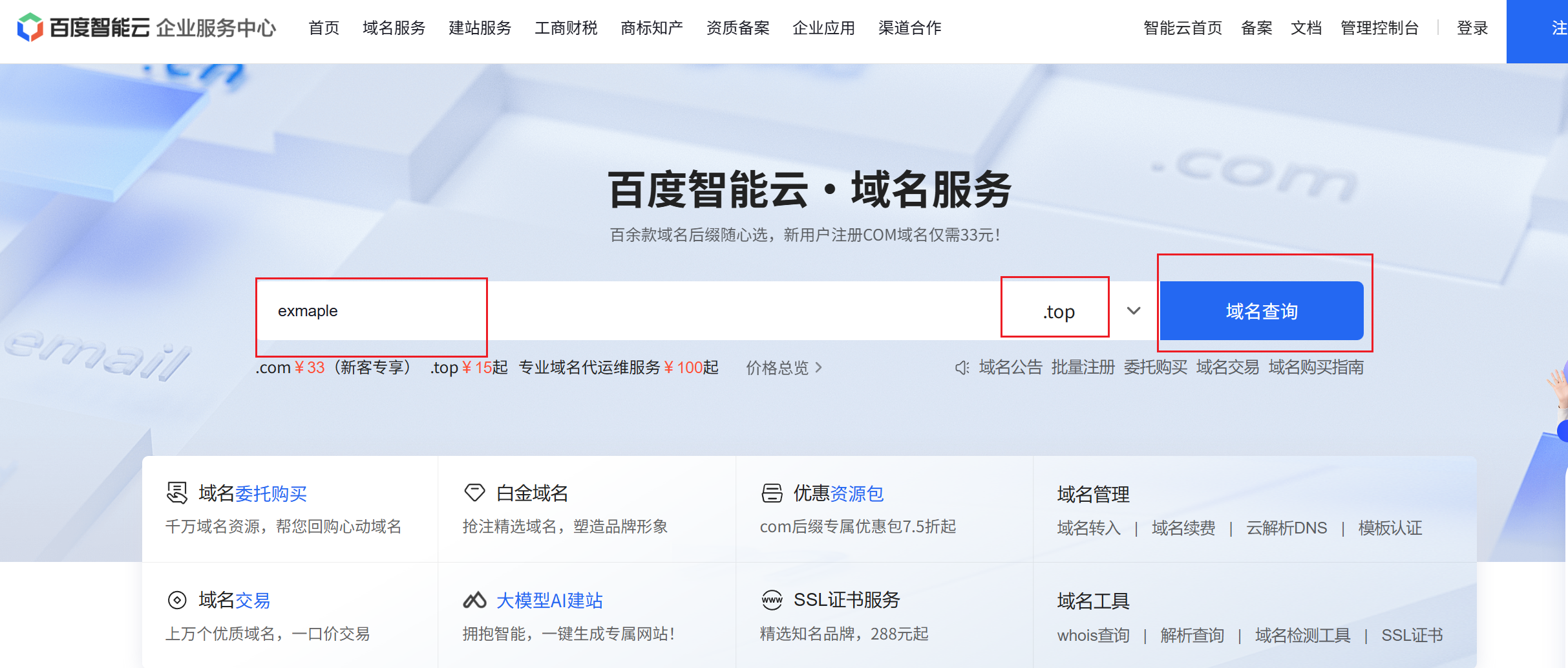Click the mascot figure at right edge
1568x668 pixels.
coord(1558,401)
